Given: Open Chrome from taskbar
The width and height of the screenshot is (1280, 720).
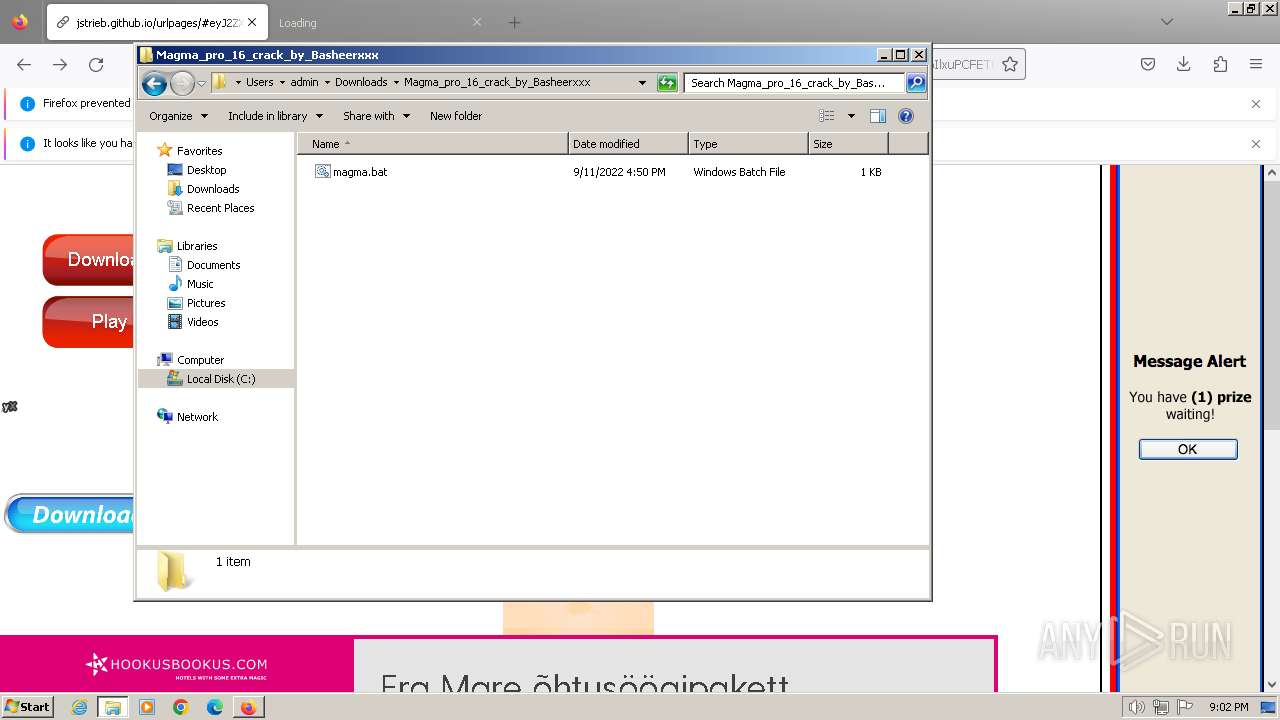Looking at the screenshot, I should (x=181, y=707).
